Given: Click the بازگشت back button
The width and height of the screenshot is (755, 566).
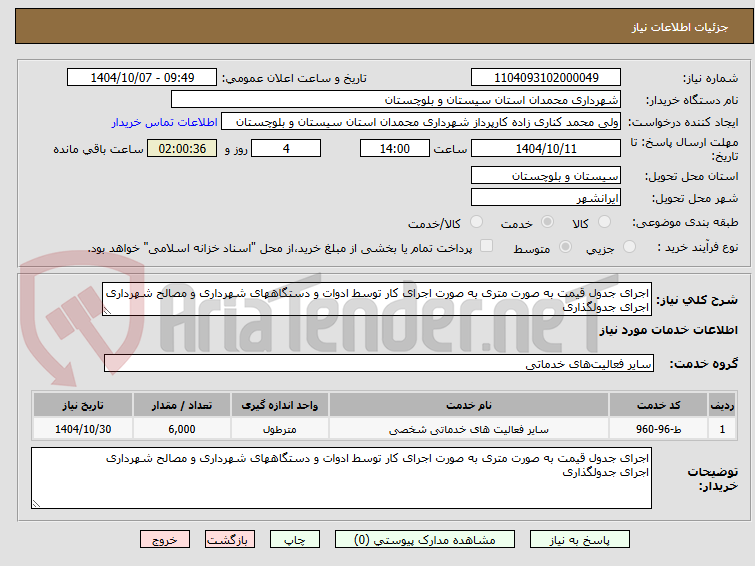Looking at the screenshot, I should pos(230,540).
